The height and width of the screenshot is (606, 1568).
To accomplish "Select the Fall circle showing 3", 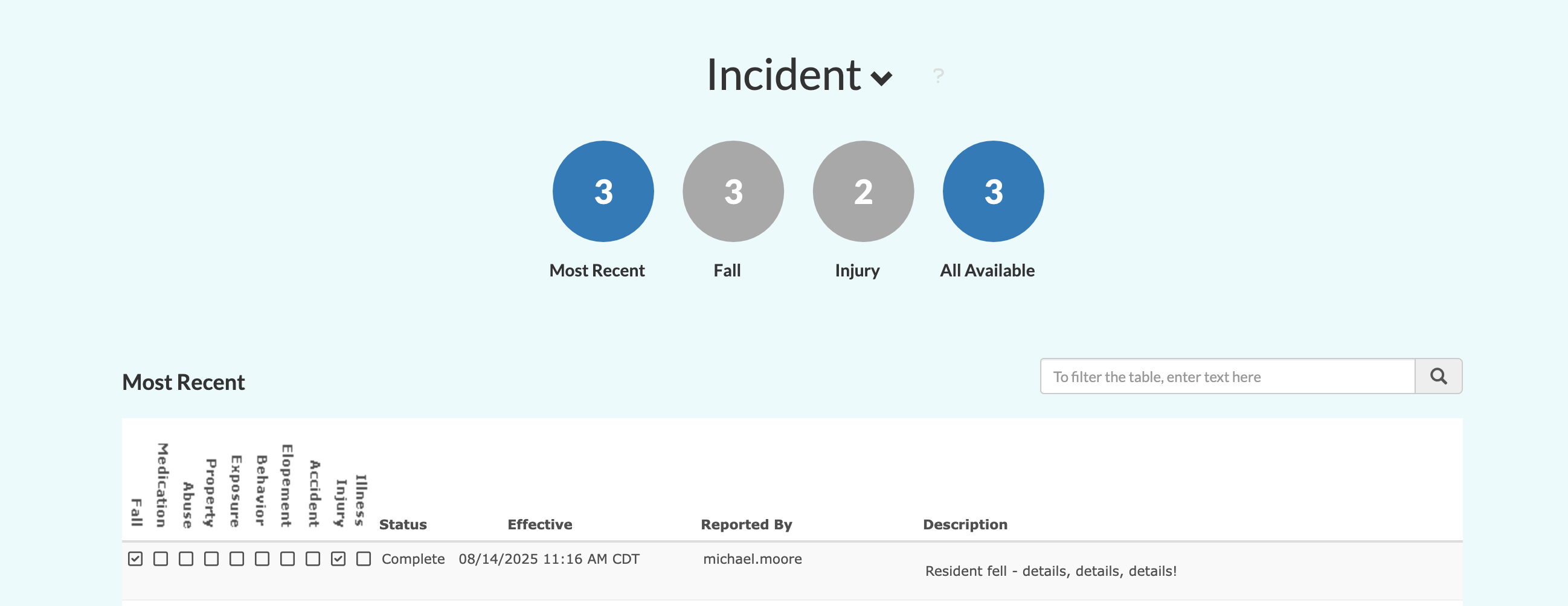I will pyautogui.click(x=733, y=191).
